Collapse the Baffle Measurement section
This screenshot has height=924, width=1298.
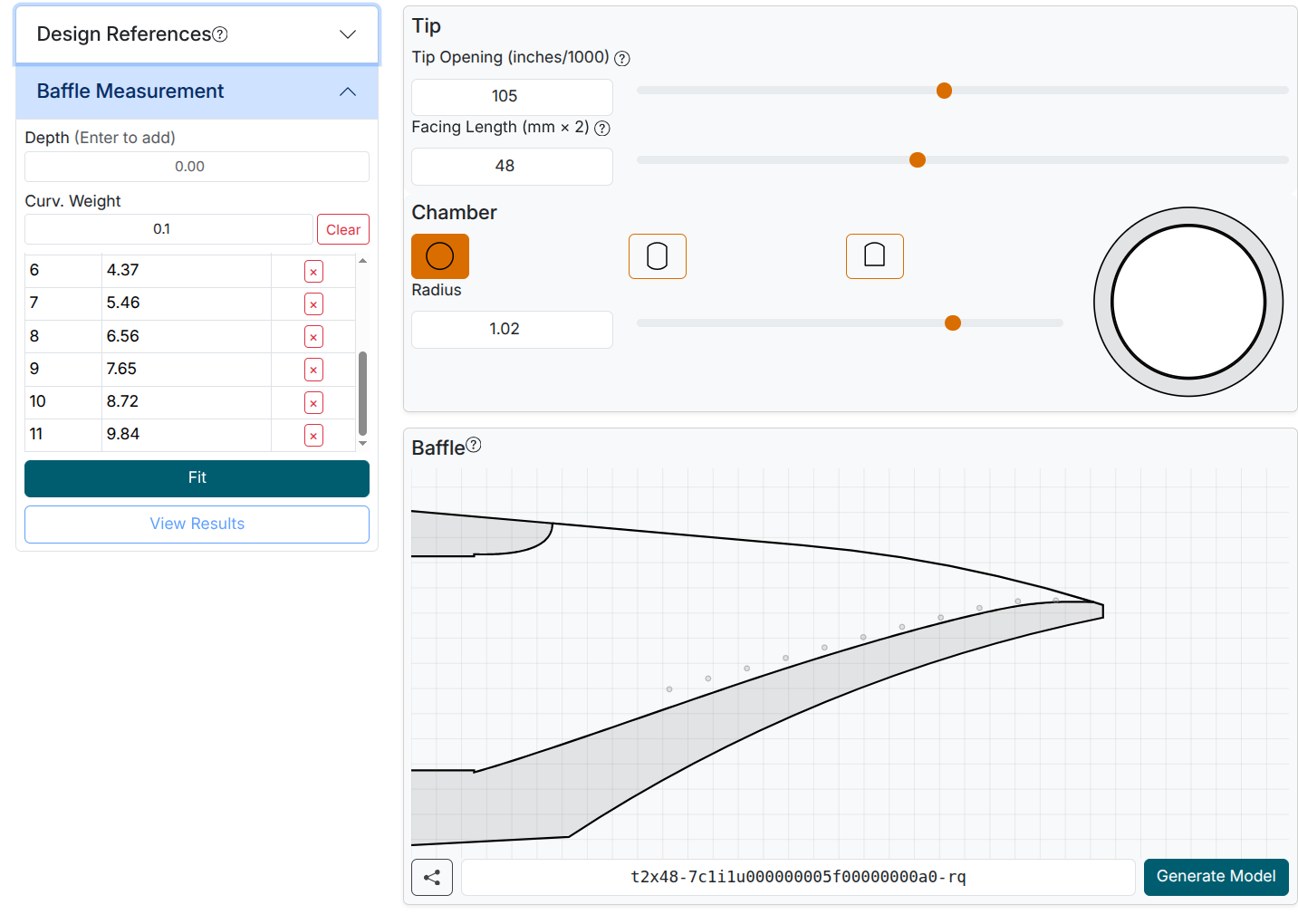[197, 91]
